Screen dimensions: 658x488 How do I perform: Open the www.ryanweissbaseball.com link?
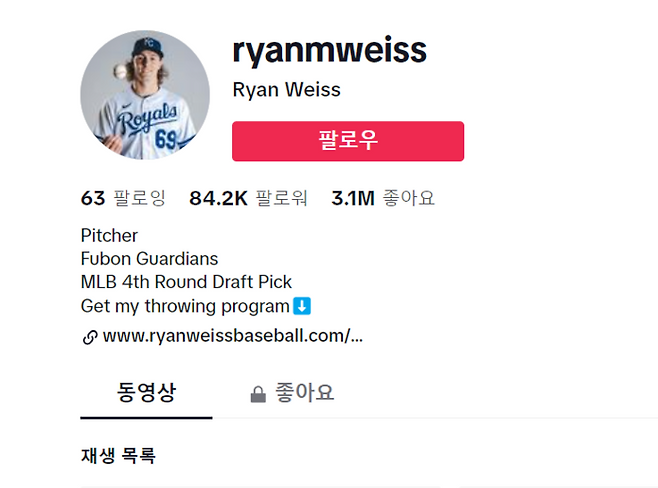pos(232,336)
